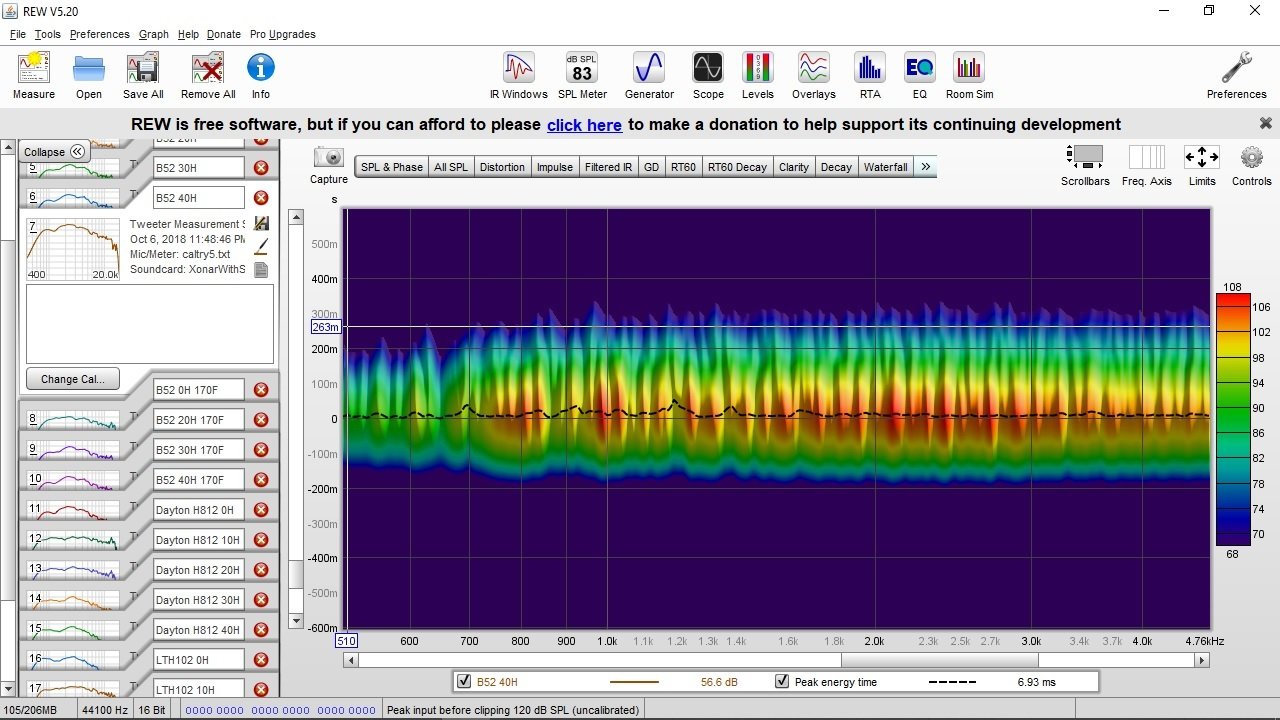This screenshot has height=720, width=1280.
Task: Uncheck the B52 40H trace checkbox
Action: (x=464, y=681)
